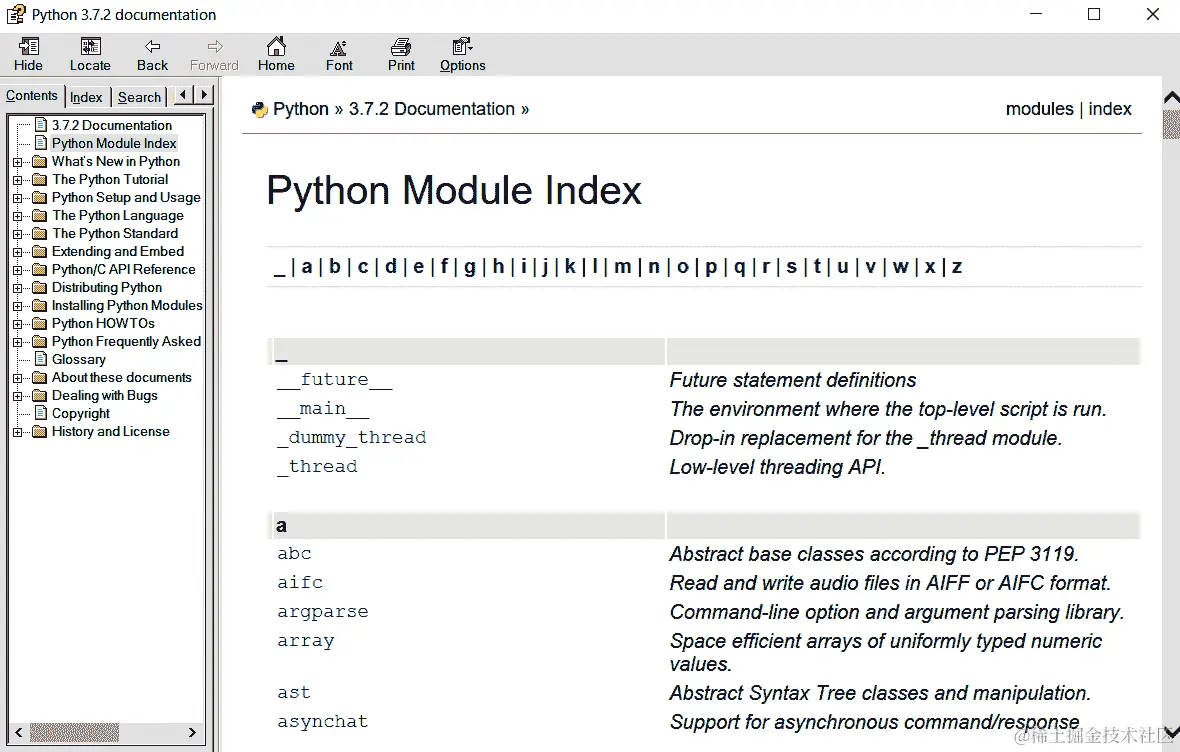
Task: Jump to letter c in the alphabet index
Action: coord(363,266)
